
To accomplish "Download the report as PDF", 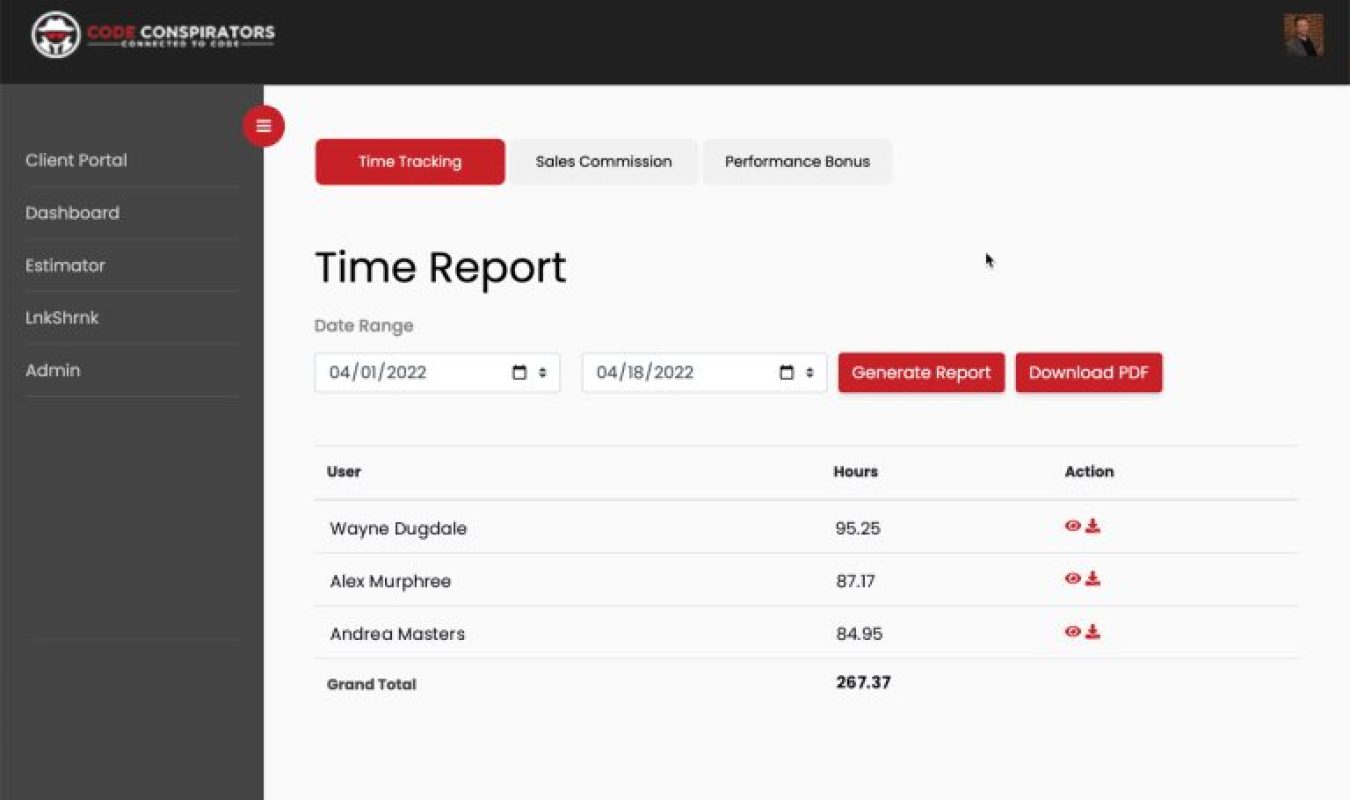I will coord(1089,372).
